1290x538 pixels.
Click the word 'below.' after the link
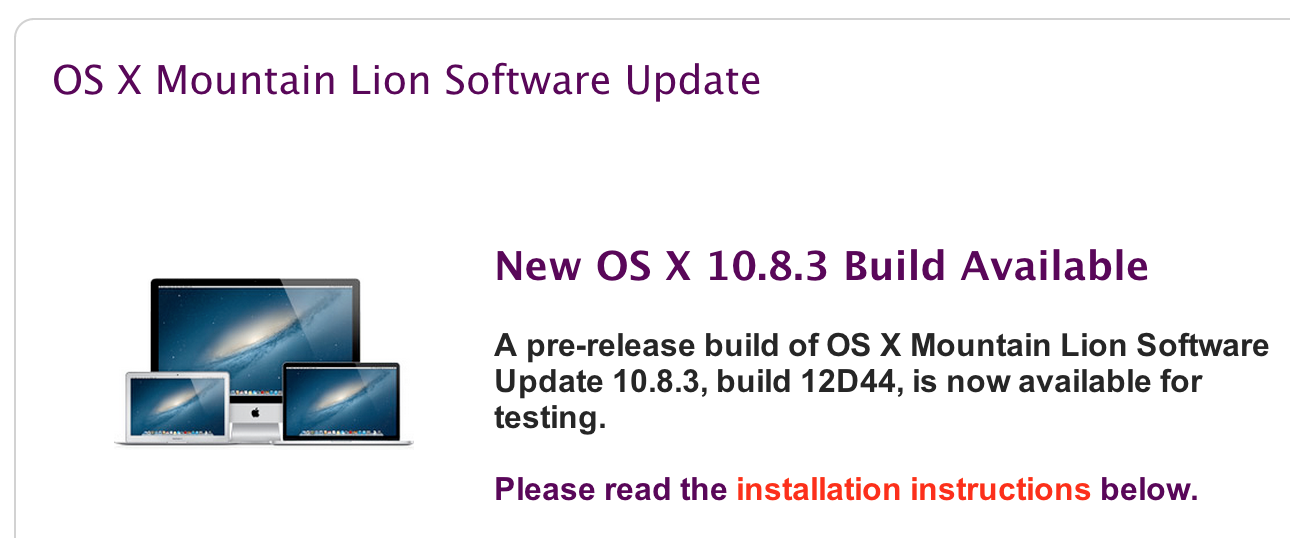1148,490
